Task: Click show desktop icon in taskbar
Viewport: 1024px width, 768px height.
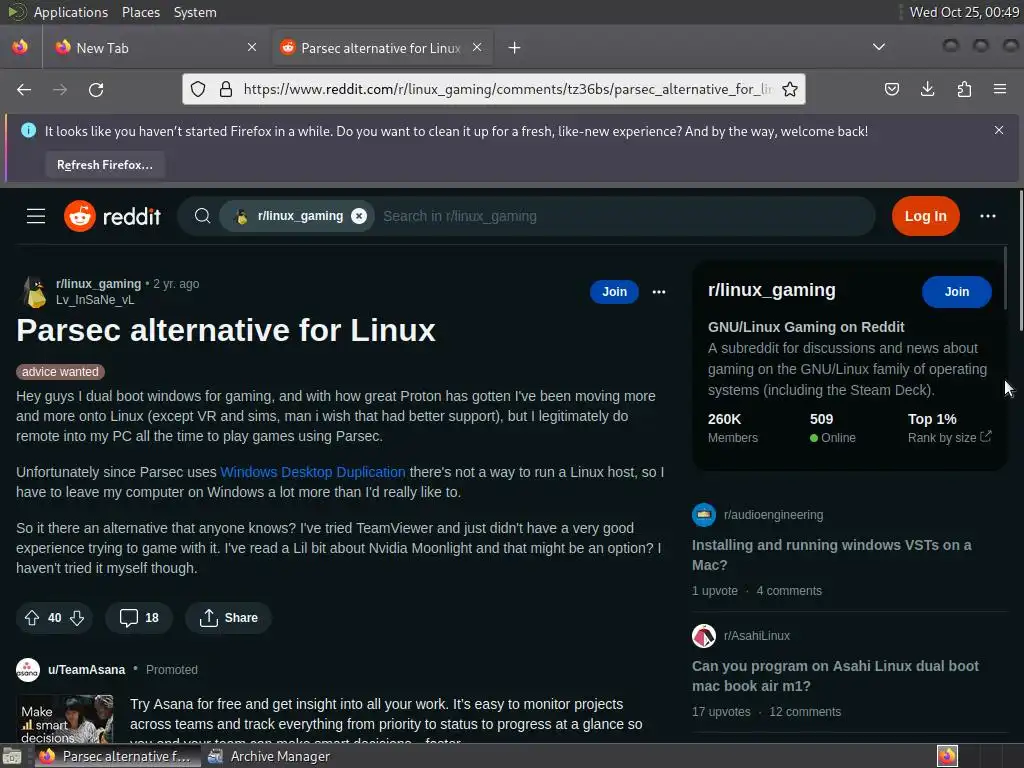Action: pos(12,756)
